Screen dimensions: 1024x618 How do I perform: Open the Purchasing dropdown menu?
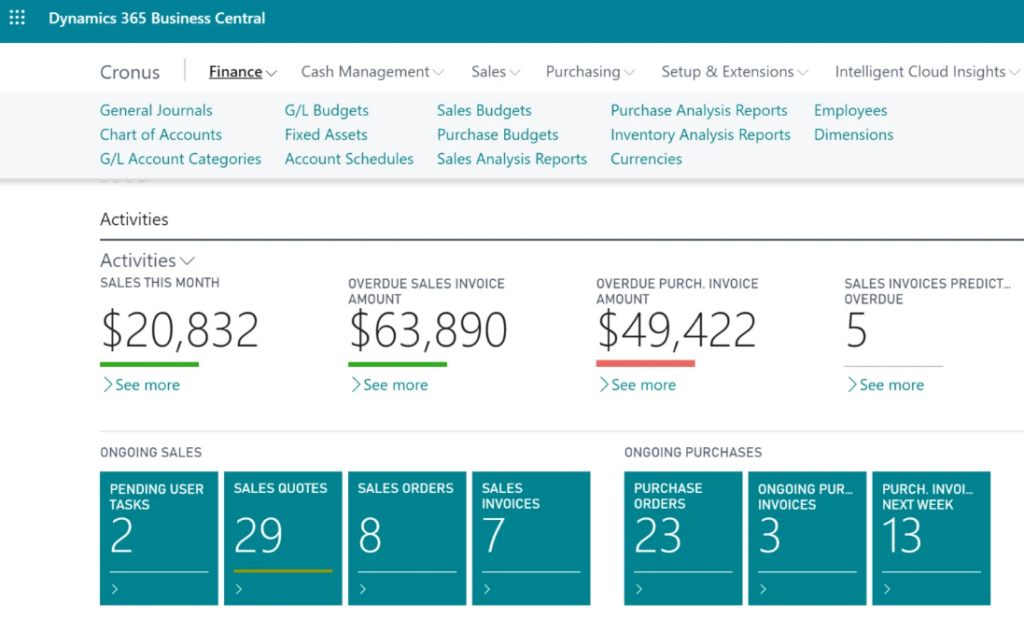point(590,72)
